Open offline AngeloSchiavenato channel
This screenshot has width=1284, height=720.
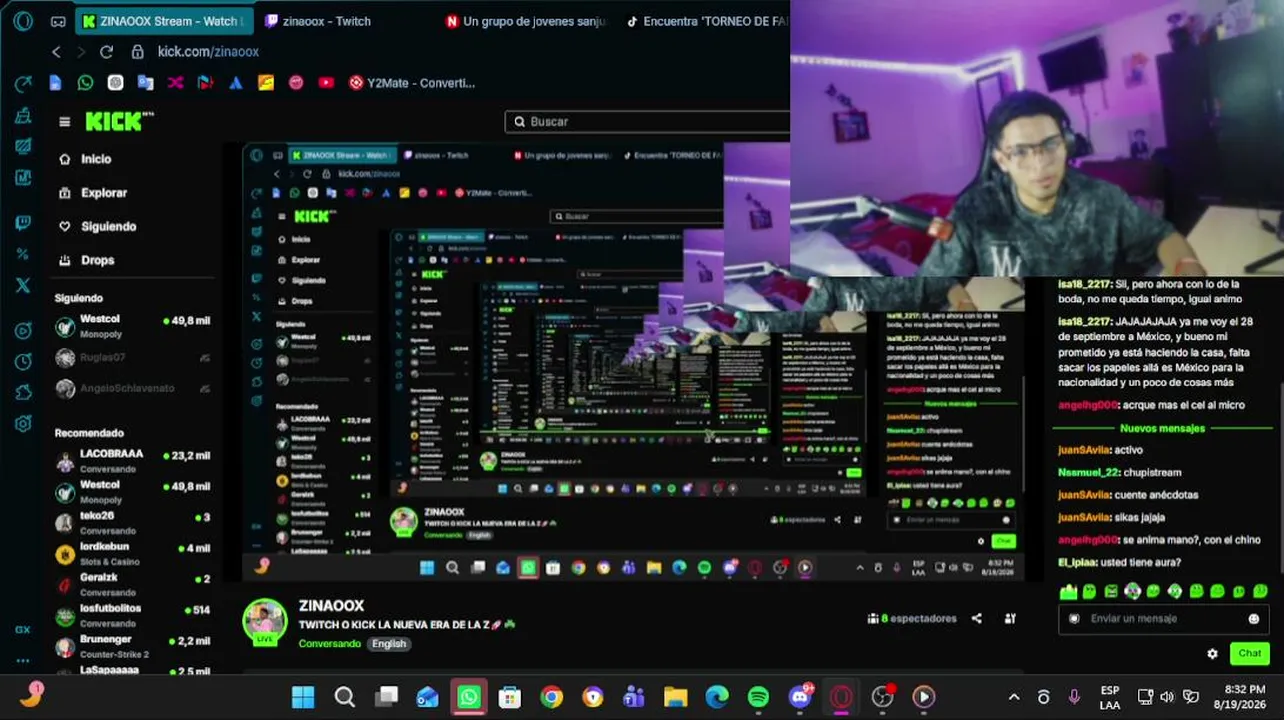click(x=133, y=388)
